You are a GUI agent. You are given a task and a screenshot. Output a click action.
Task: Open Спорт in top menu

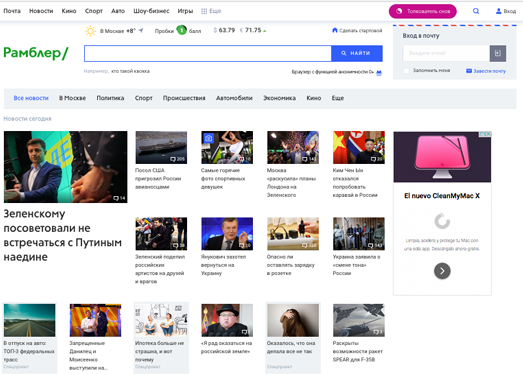pyautogui.click(x=94, y=11)
